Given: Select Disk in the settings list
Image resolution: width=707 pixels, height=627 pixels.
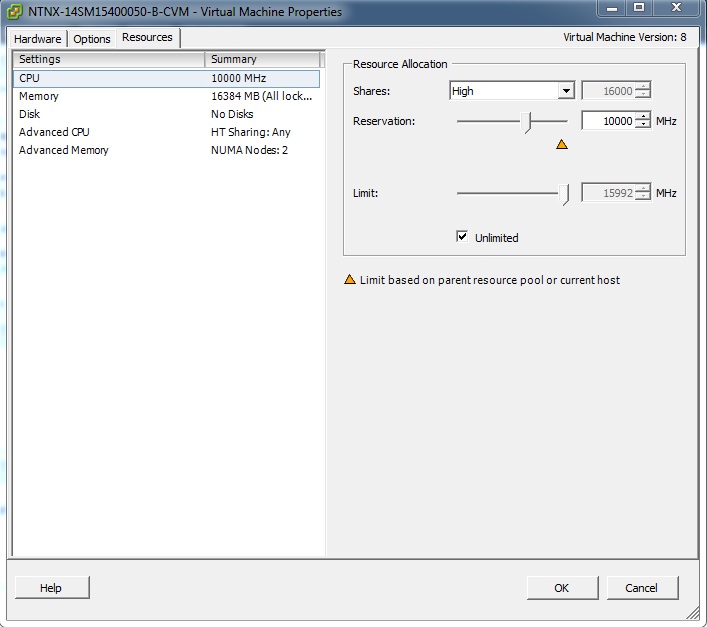Looking at the screenshot, I should pyautogui.click(x=30, y=114).
